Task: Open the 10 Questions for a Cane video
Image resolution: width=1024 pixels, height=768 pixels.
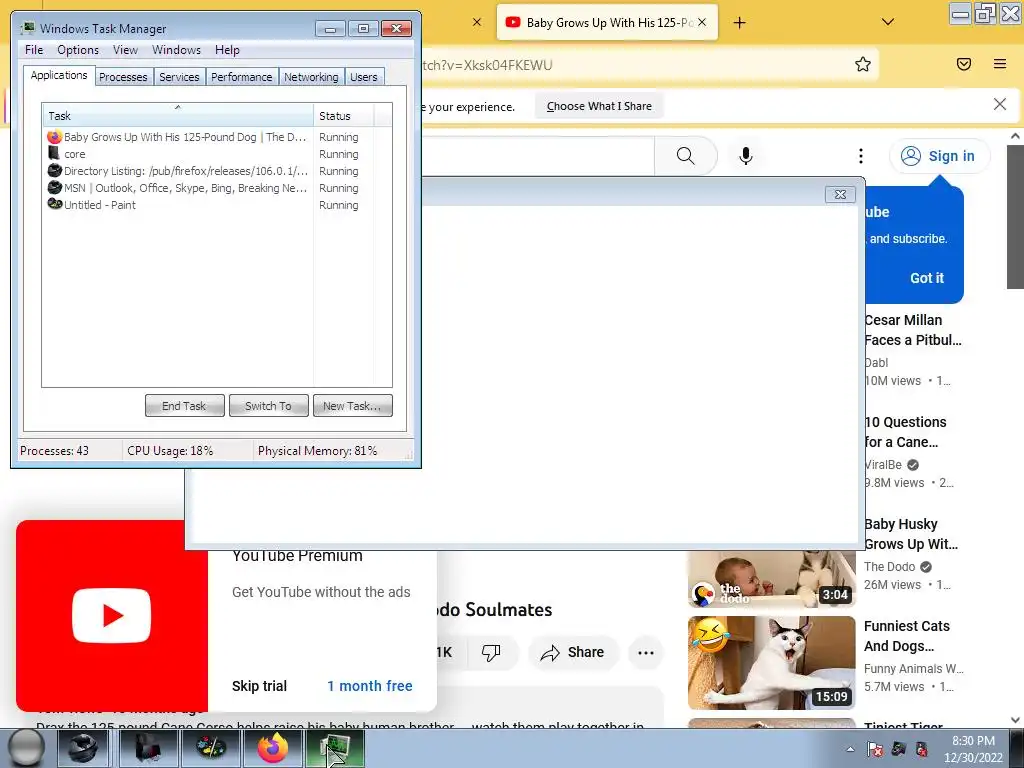Action: (904, 432)
